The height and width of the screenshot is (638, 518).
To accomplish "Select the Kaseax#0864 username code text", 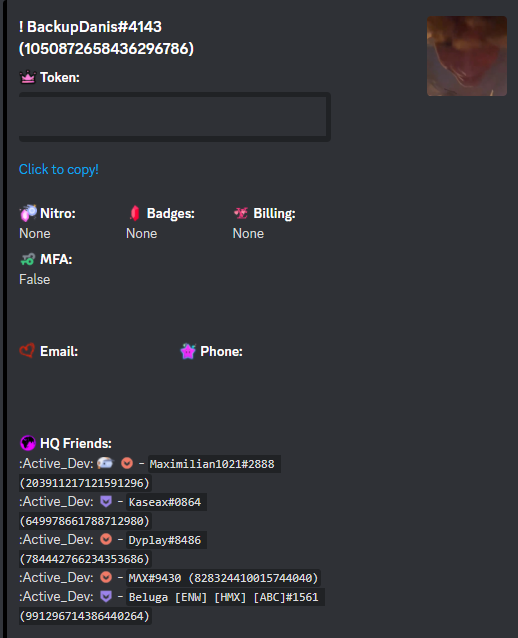I will pyautogui.click(x=165, y=502).
